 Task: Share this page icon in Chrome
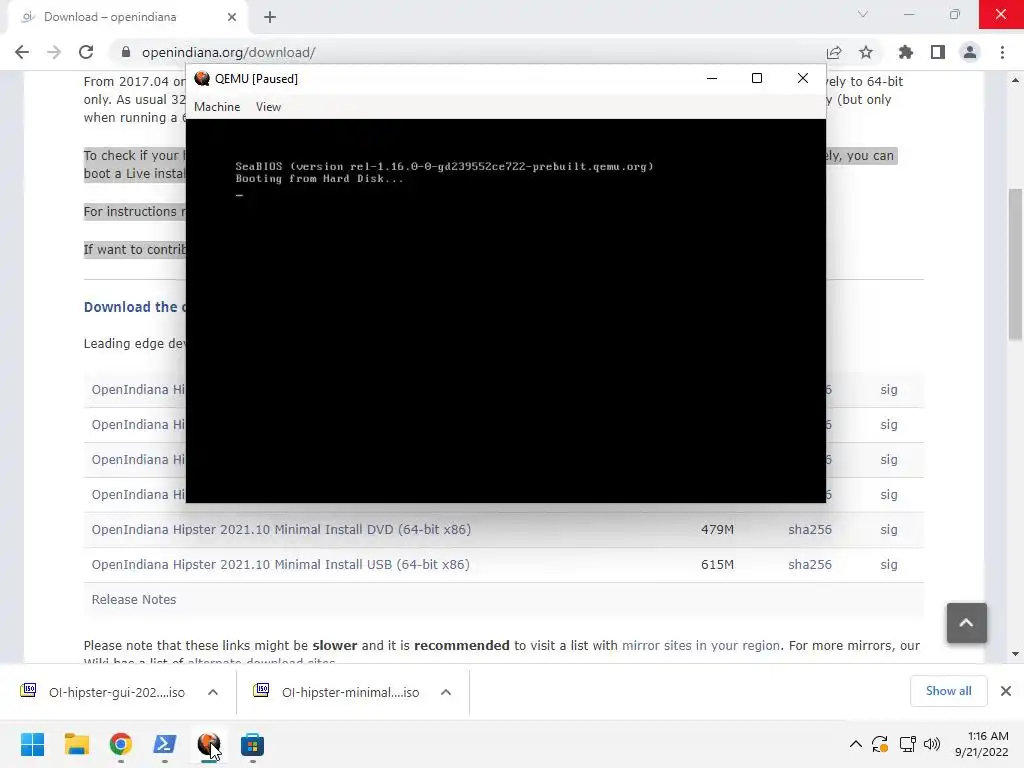coord(833,52)
